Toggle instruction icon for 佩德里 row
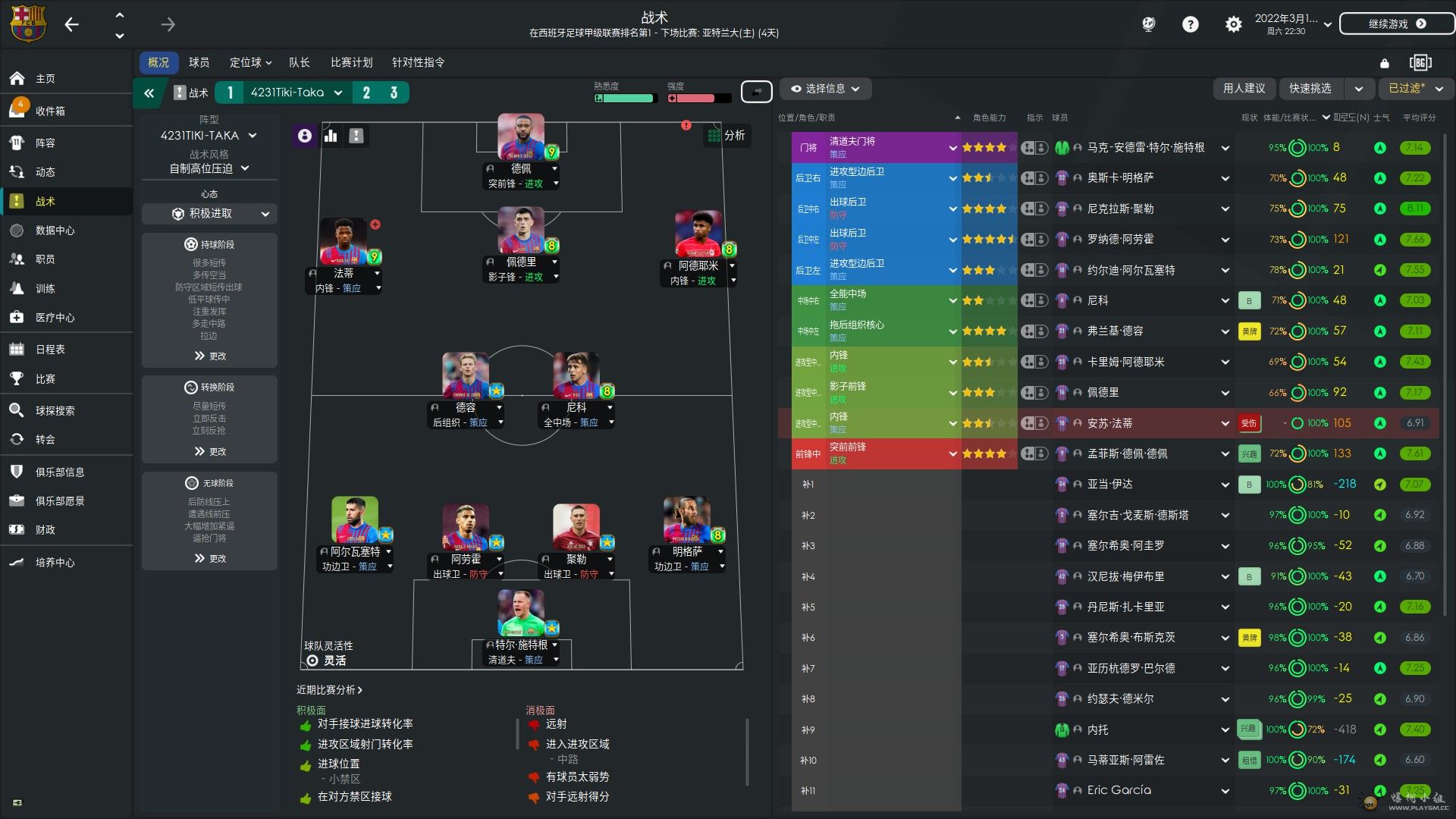 tap(1034, 393)
